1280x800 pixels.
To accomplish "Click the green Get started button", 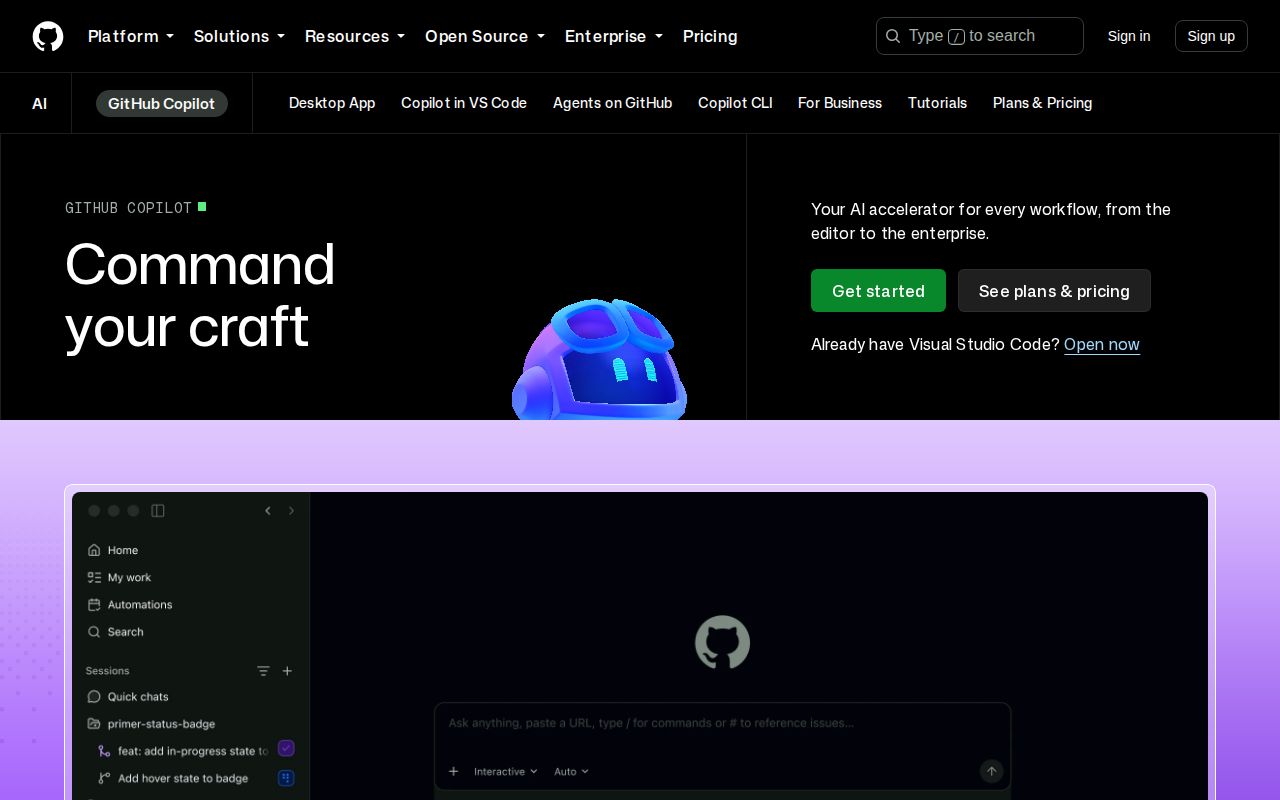I will coord(878,291).
